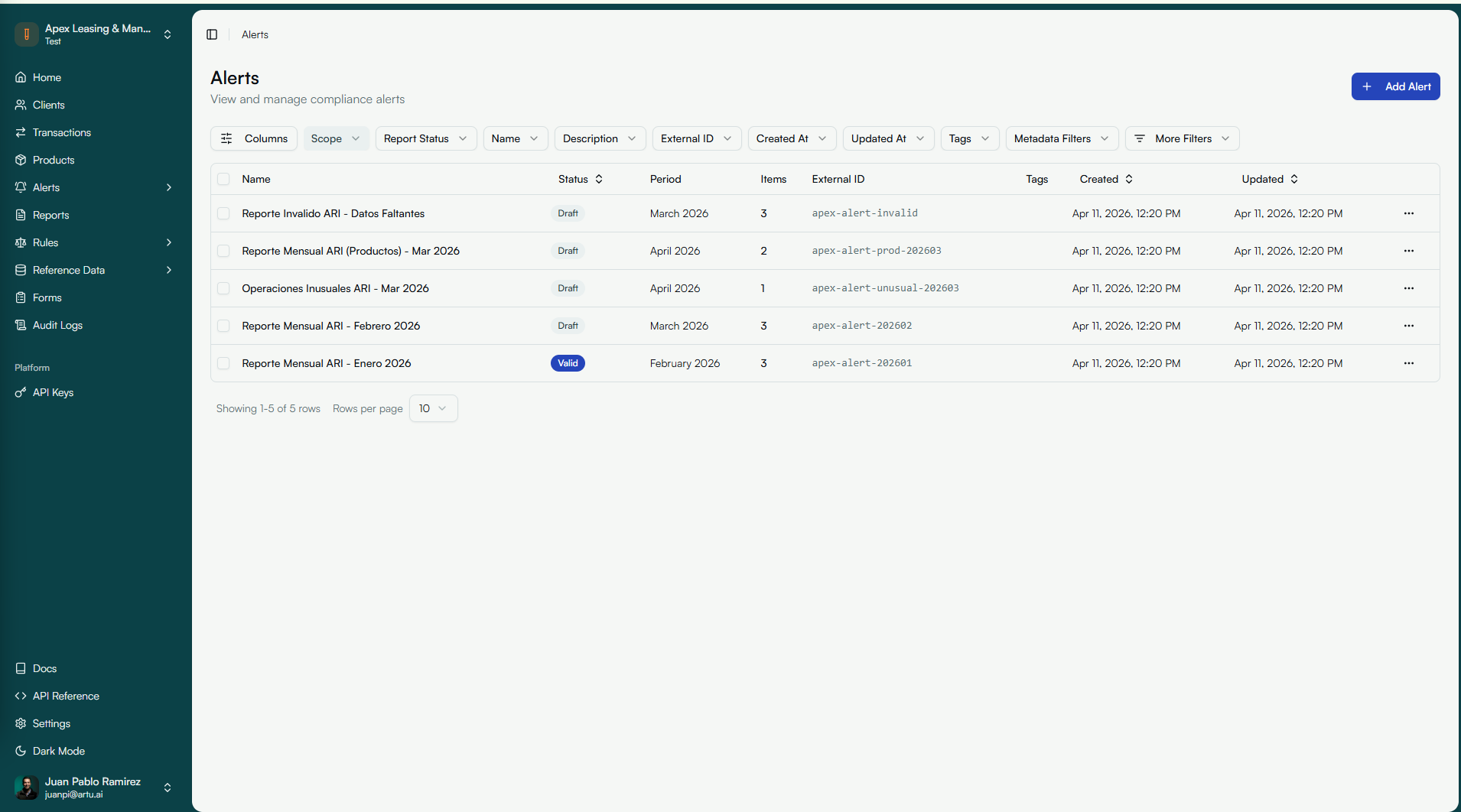This screenshot has width=1461, height=812.
Task: Select all rows checkbox in header
Action: pos(223,179)
